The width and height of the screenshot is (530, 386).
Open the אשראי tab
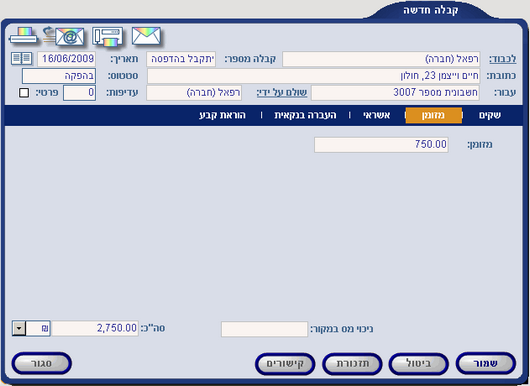pos(377,115)
